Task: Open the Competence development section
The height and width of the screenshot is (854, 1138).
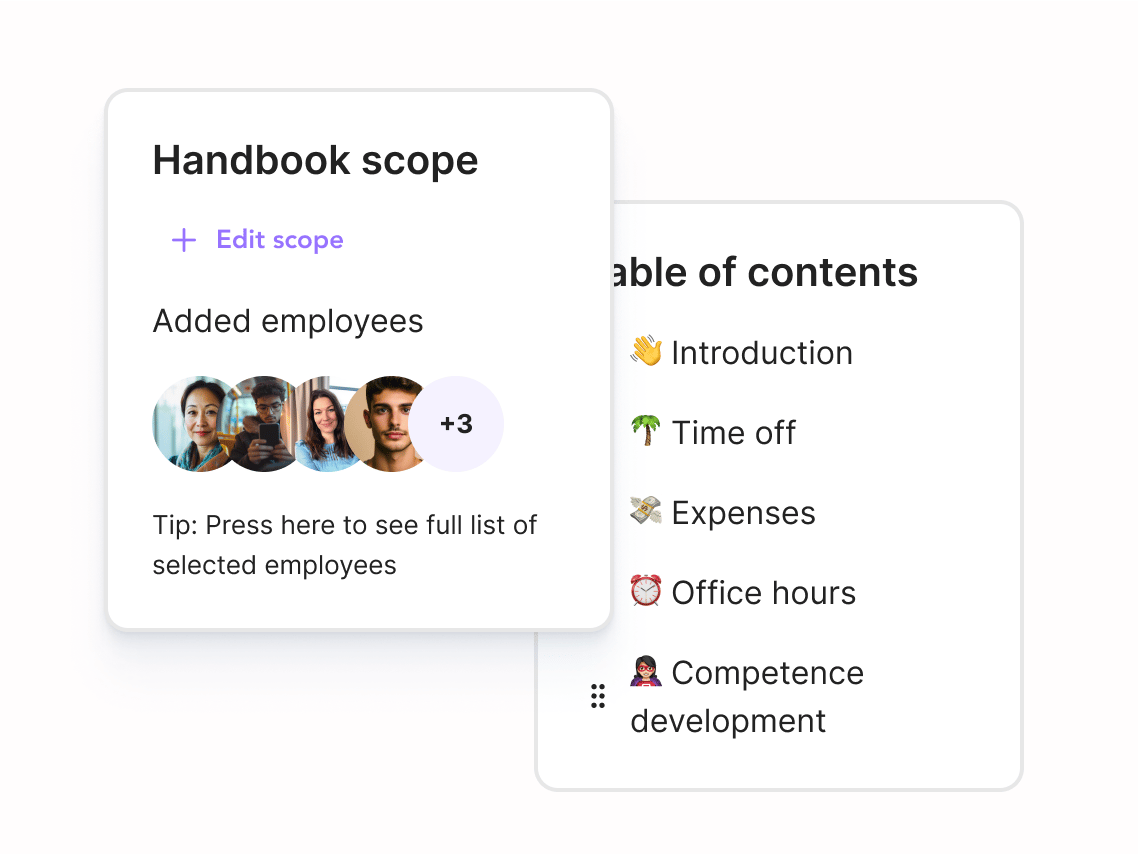Action: pos(768,673)
